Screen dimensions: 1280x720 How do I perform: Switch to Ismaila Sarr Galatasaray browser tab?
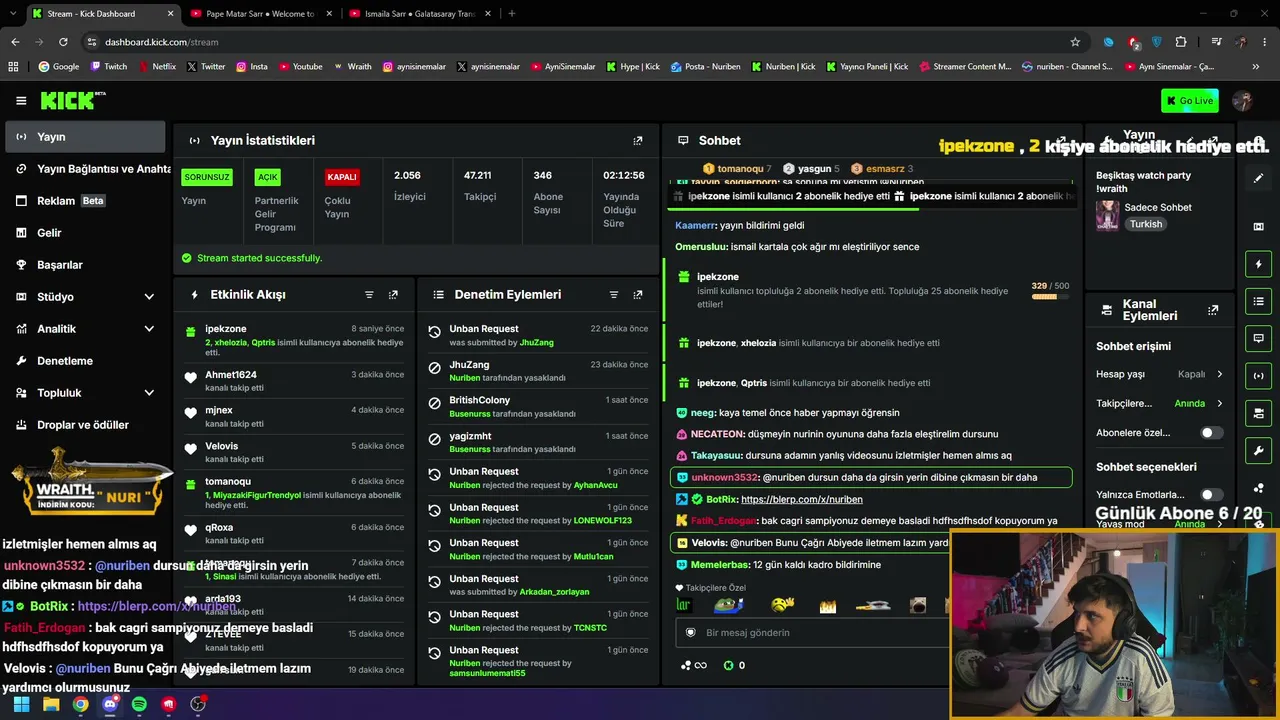coord(420,14)
